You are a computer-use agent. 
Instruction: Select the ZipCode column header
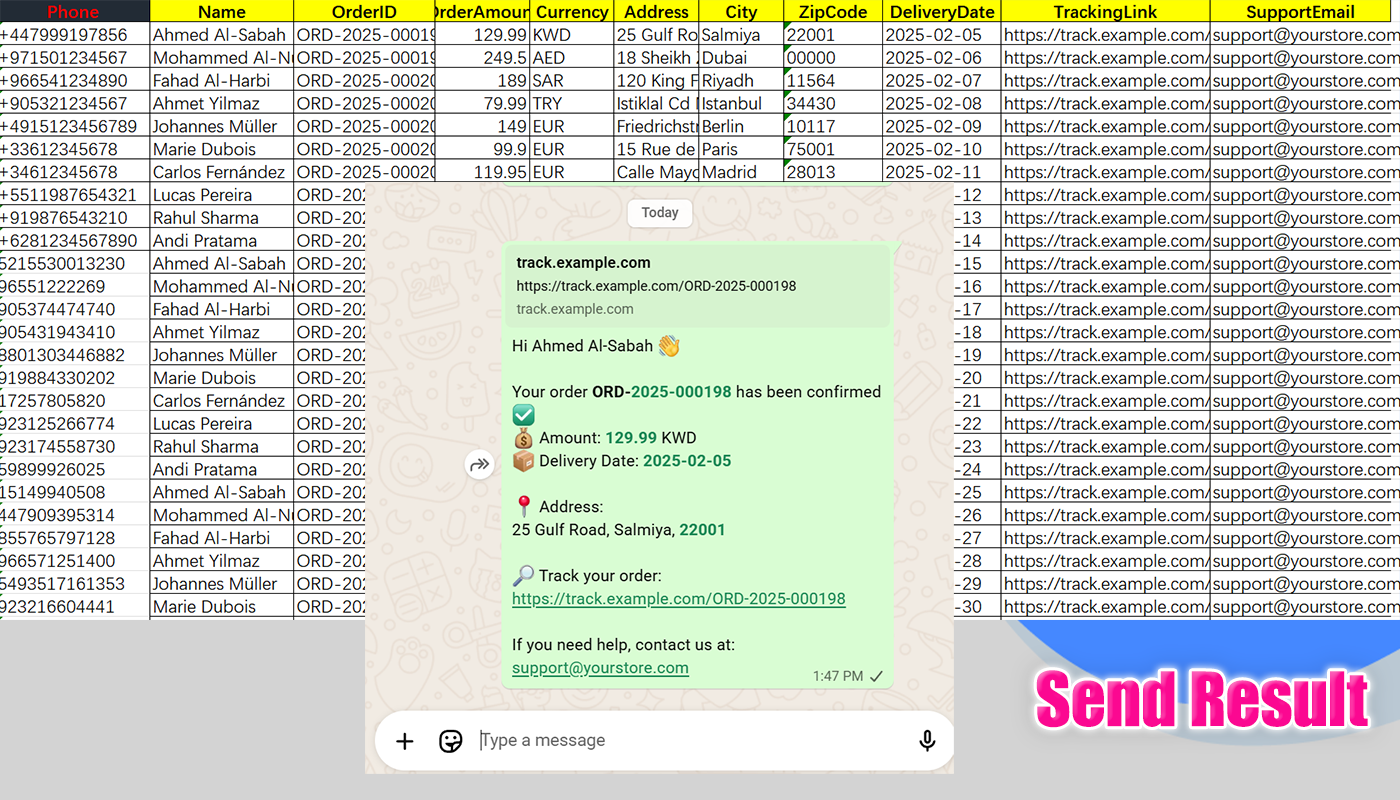pos(833,12)
